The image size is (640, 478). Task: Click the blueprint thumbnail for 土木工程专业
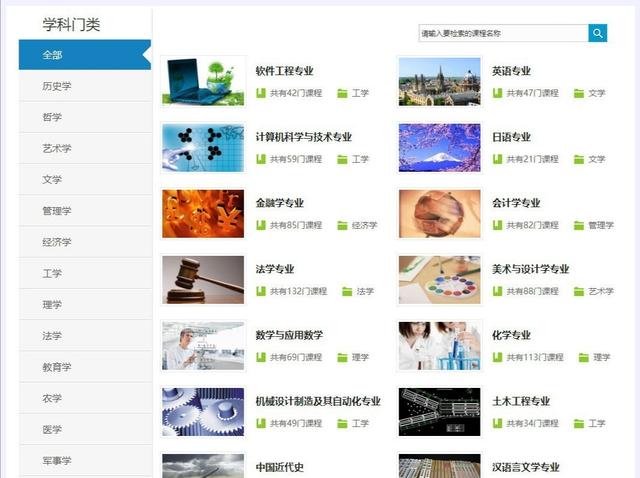click(440, 412)
